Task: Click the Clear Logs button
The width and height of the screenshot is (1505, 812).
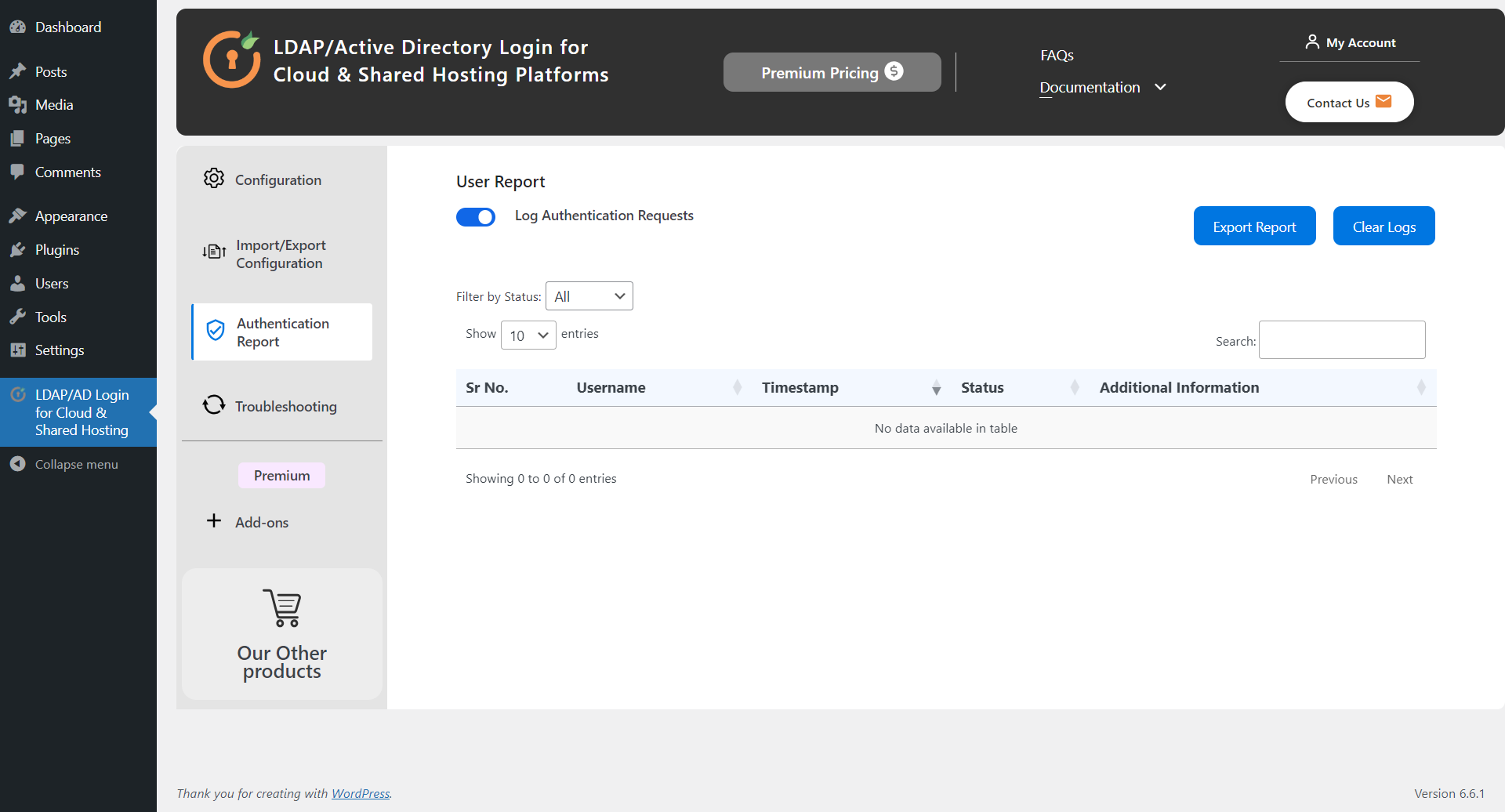Action: [x=1384, y=227]
